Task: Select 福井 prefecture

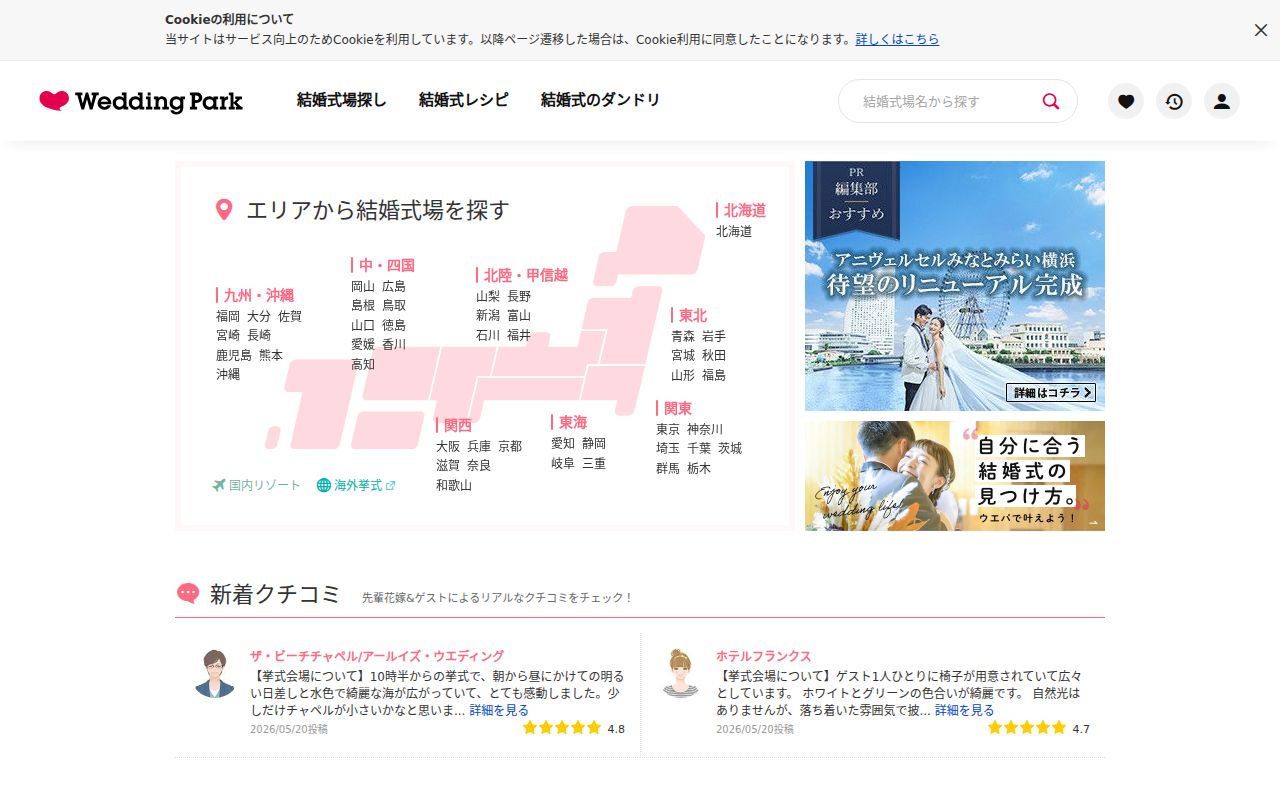Action: 519,335
